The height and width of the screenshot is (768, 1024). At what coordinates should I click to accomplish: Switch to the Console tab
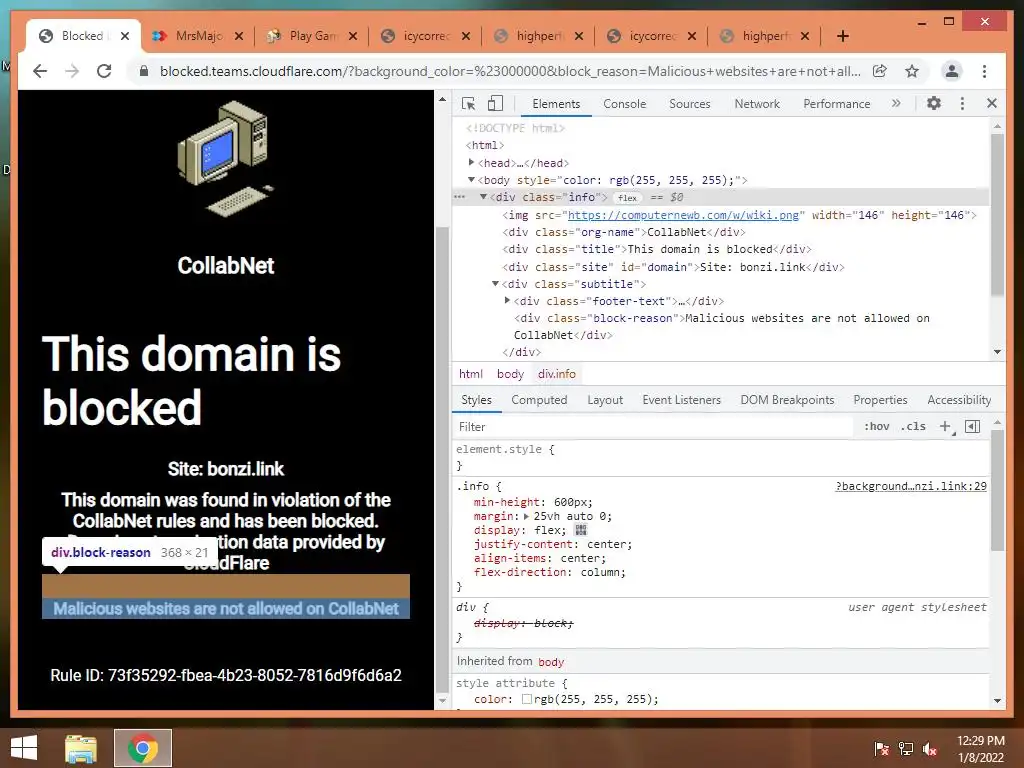coord(624,104)
